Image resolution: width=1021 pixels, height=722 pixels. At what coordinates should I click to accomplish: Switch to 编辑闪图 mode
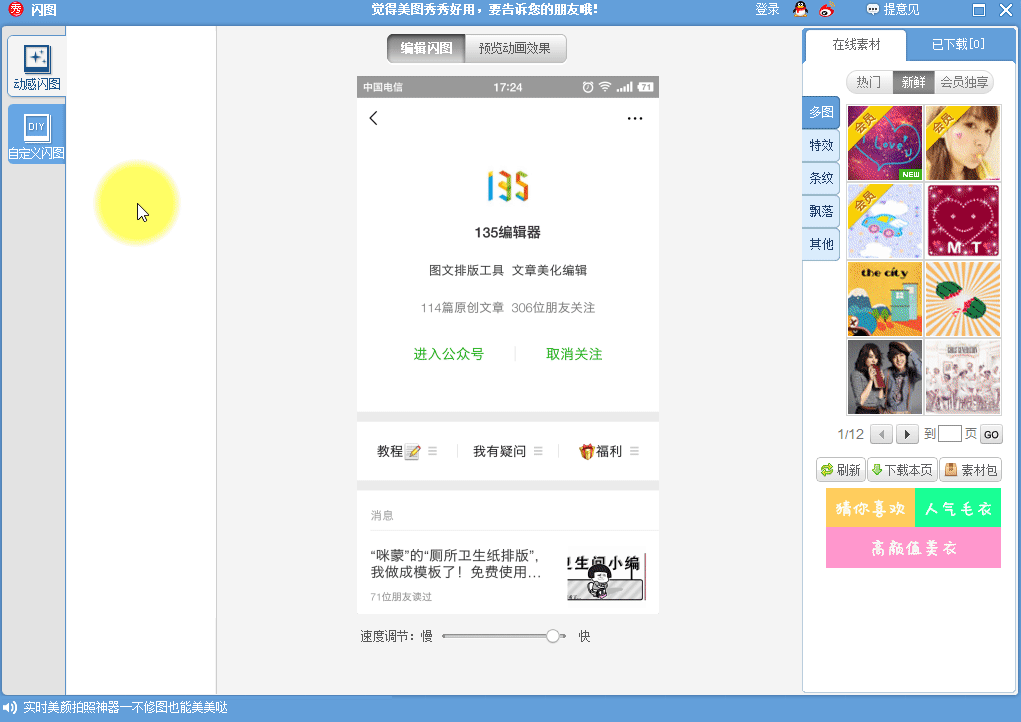(426, 48)
